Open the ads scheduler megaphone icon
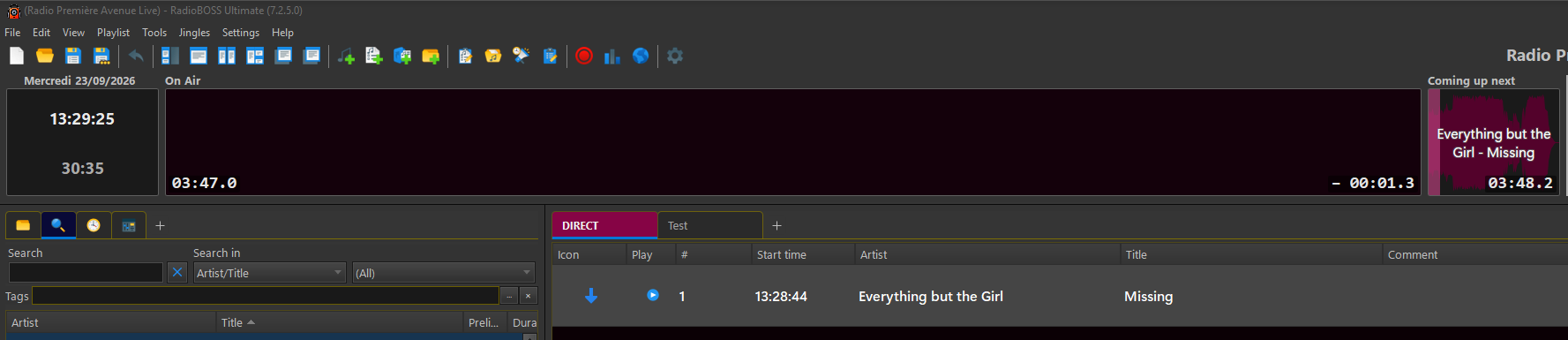1568x340 pixels. point(521,56)
